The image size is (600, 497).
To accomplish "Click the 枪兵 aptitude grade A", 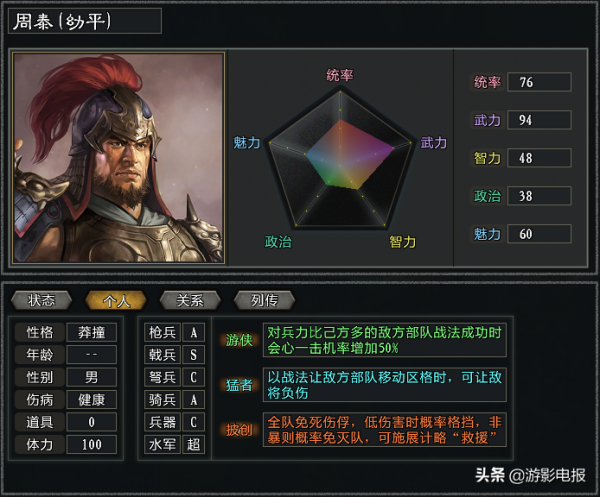I will coord(193,332).
